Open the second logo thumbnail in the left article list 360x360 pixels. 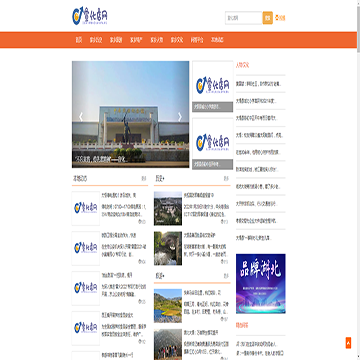[86, 248]
